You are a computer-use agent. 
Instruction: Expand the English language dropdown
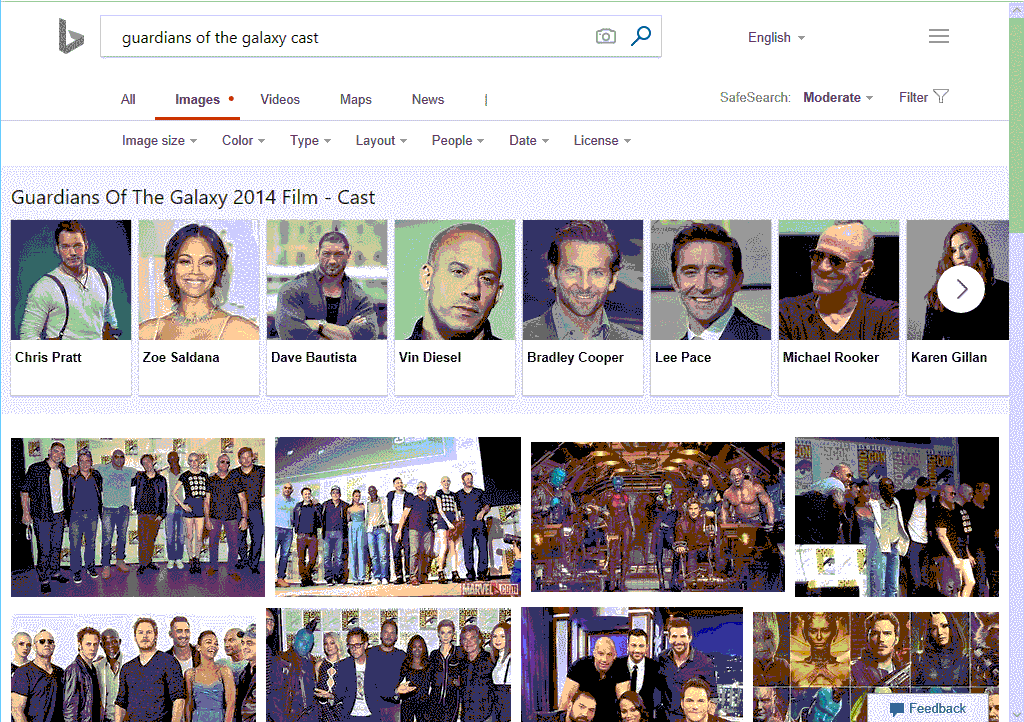[x=776, y=38]
